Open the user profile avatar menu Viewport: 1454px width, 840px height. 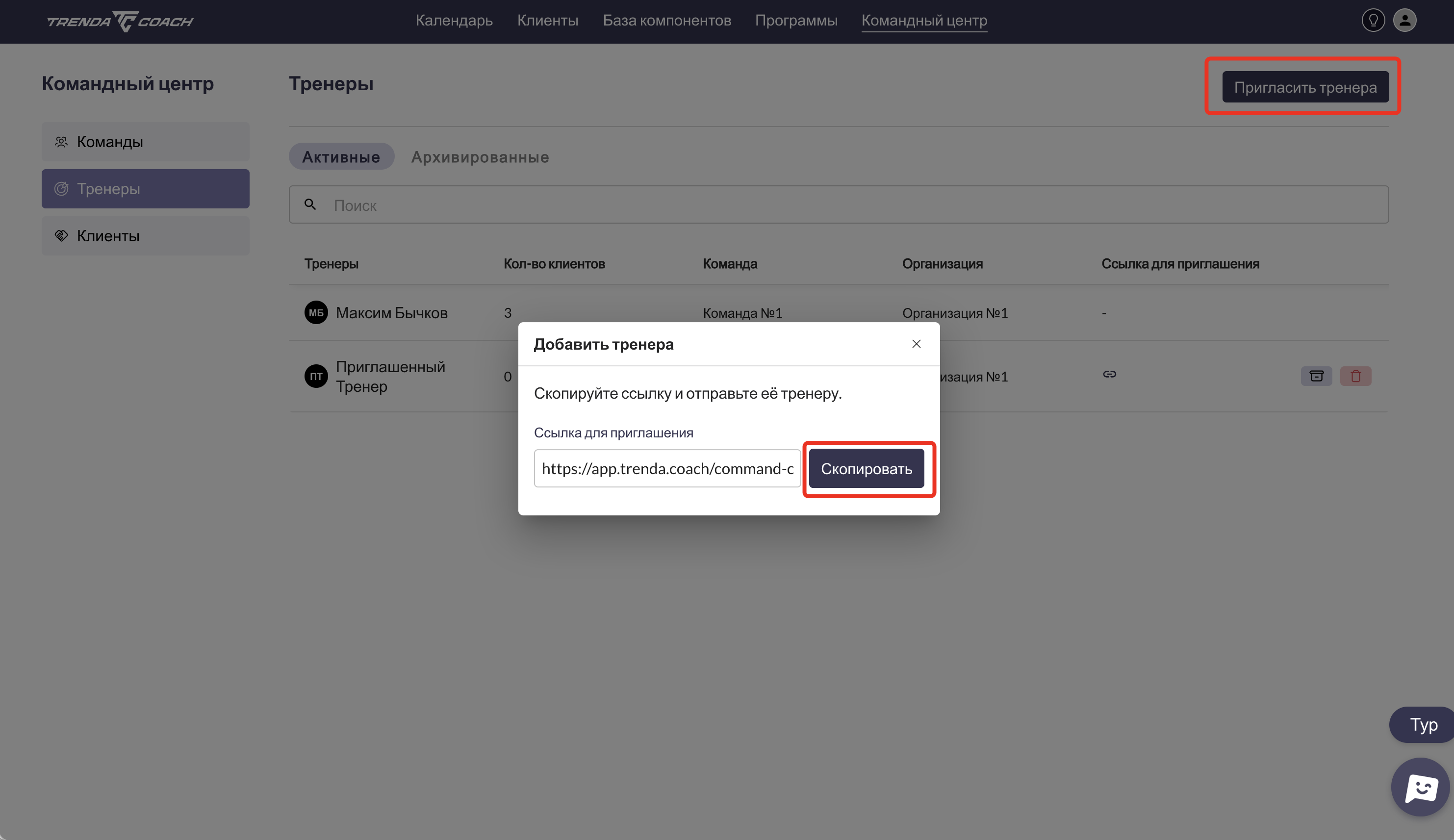1404,21
